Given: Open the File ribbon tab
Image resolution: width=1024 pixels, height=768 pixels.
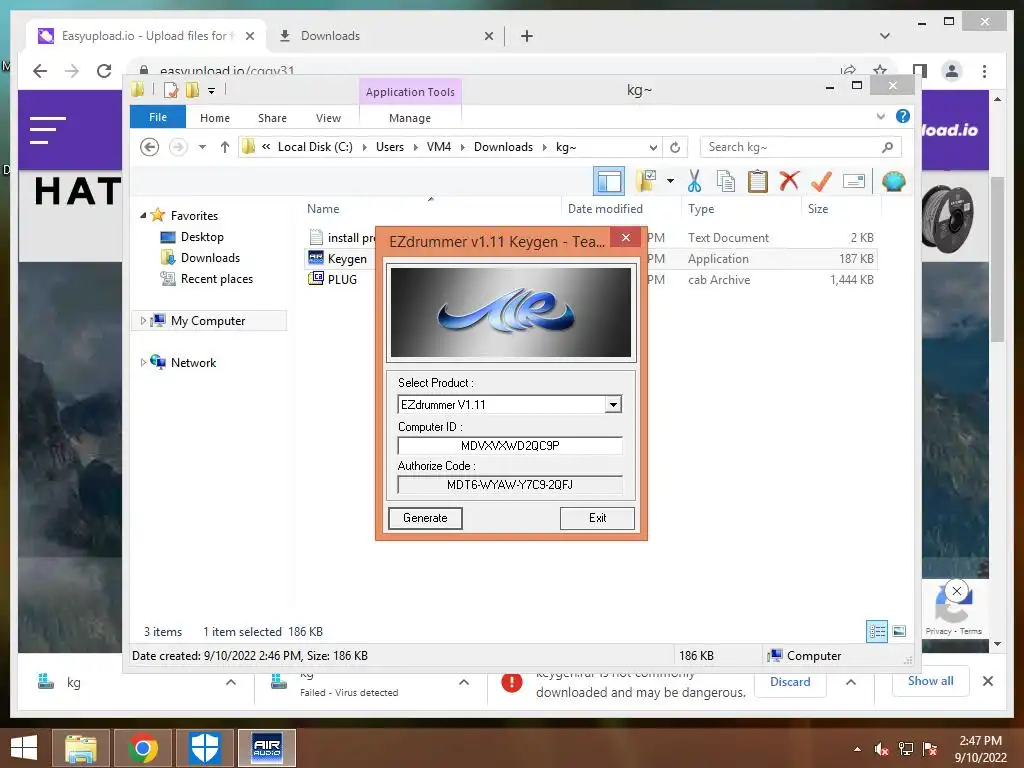Looking at the screenshot, I should click(158, 118).
